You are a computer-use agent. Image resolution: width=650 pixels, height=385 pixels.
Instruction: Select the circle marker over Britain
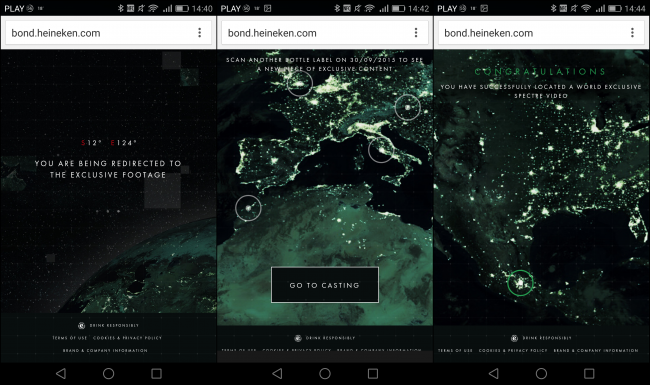[x=300, y=83]
